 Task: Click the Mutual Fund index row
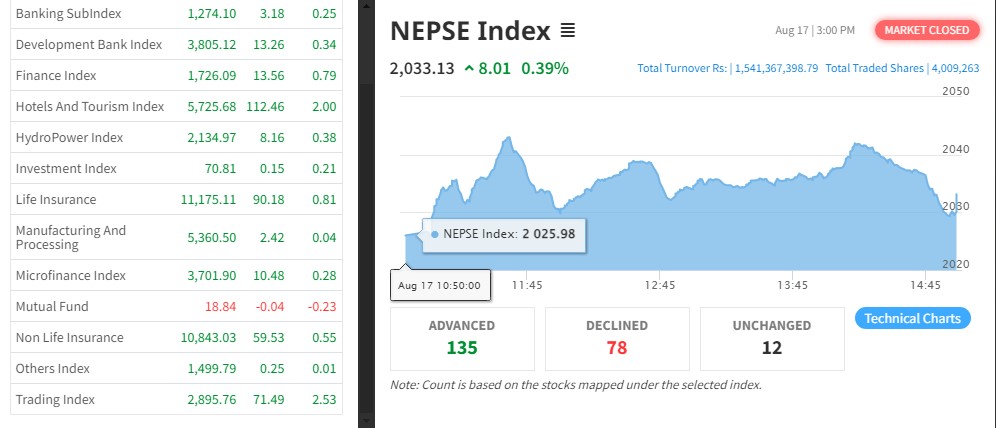52,306
